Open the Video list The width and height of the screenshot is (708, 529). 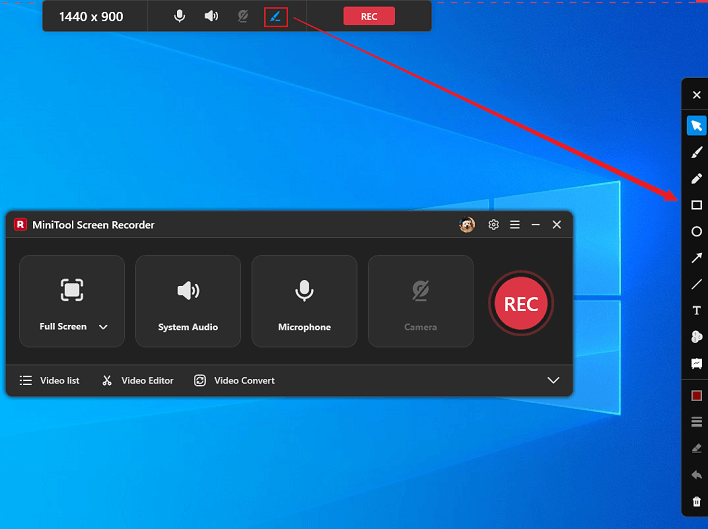point(49,381)
